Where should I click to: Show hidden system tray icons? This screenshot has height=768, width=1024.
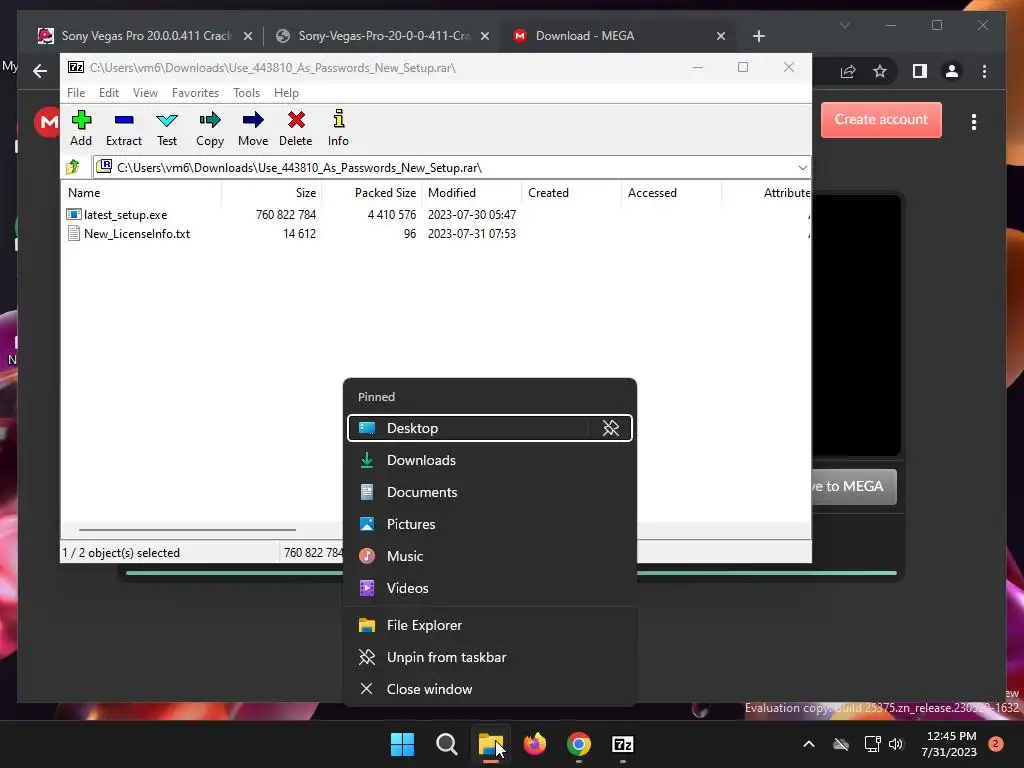[x=808, y=744]
